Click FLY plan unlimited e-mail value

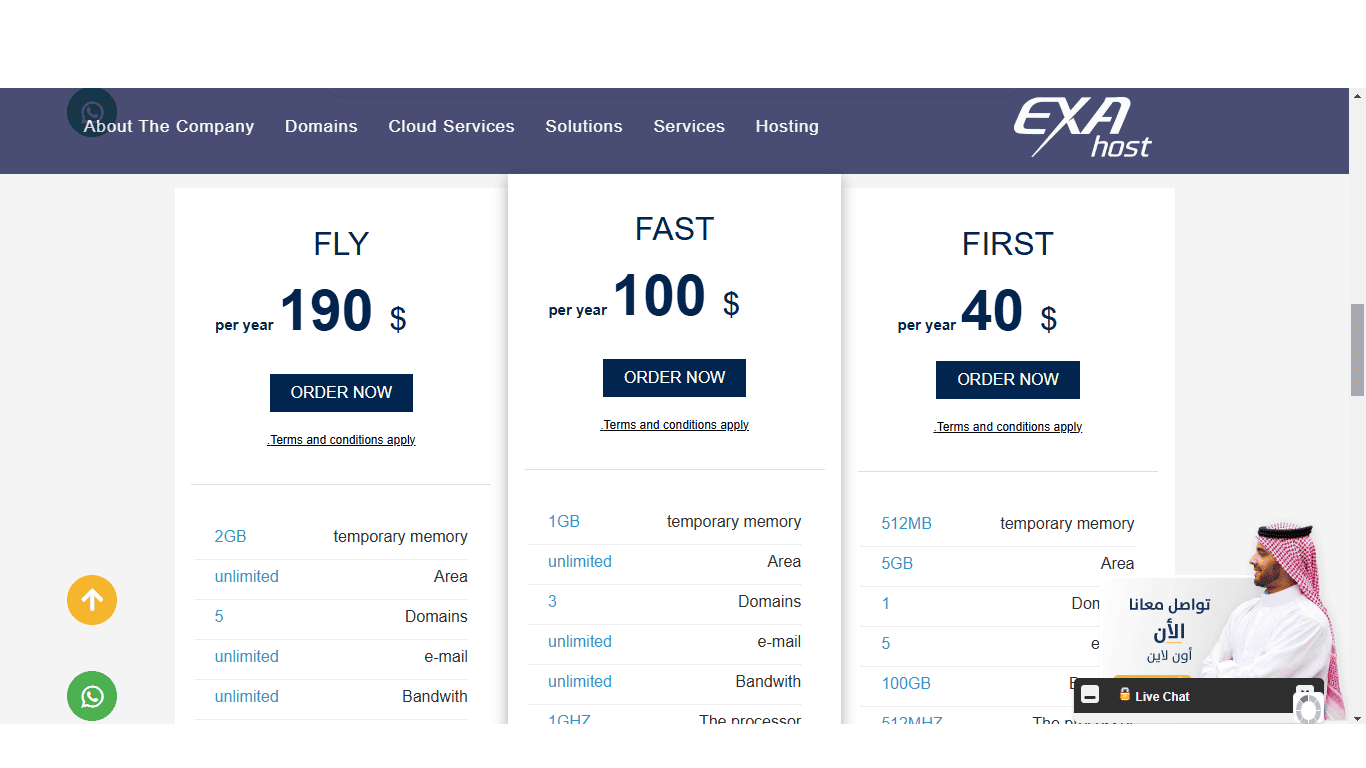tap(246, 657)
